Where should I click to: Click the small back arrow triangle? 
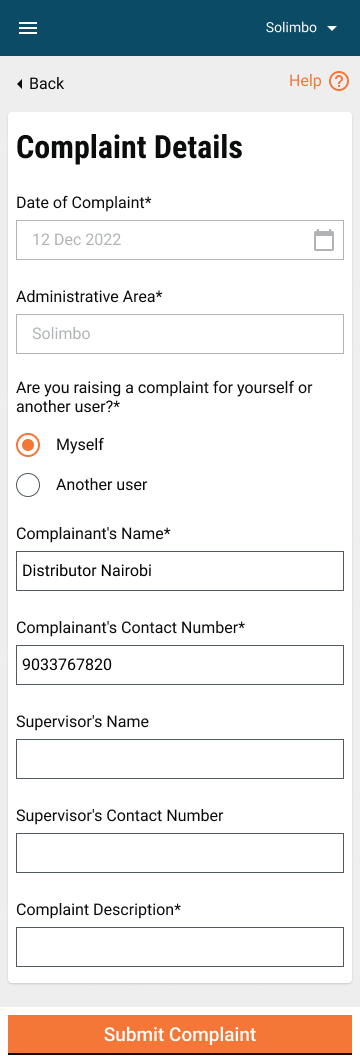pos(20,84)
